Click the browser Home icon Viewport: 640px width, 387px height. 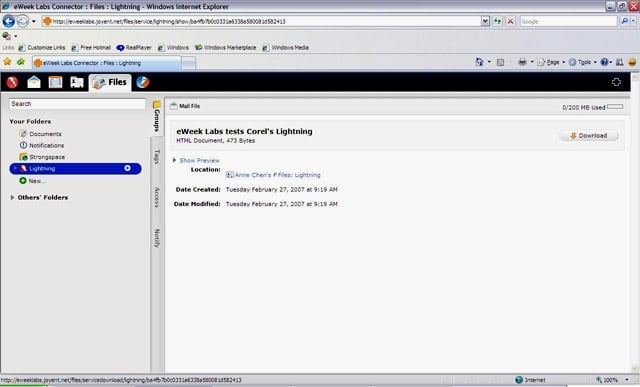point(479,62)
